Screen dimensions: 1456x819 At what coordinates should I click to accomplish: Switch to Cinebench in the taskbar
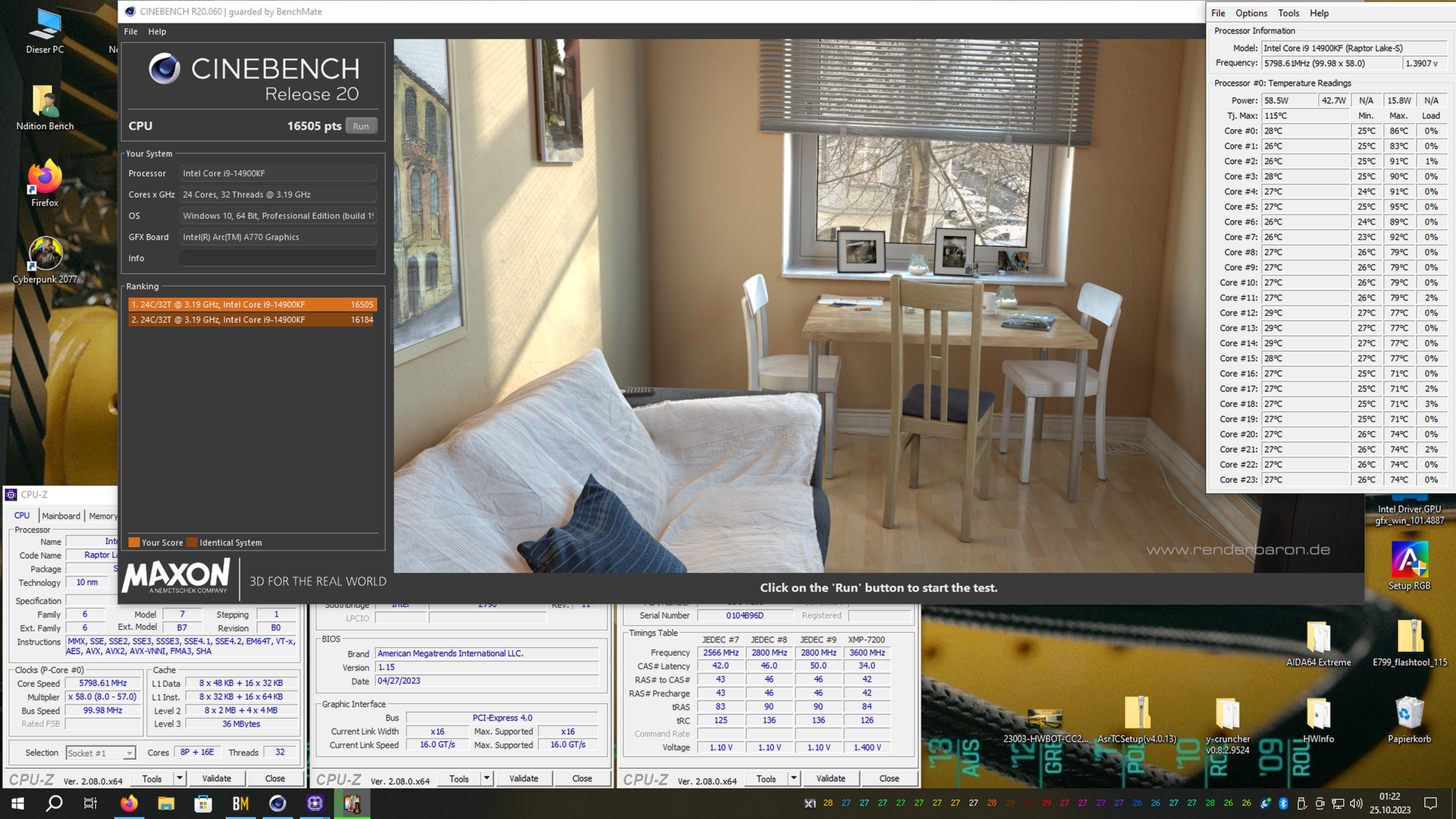click(278, 803)
